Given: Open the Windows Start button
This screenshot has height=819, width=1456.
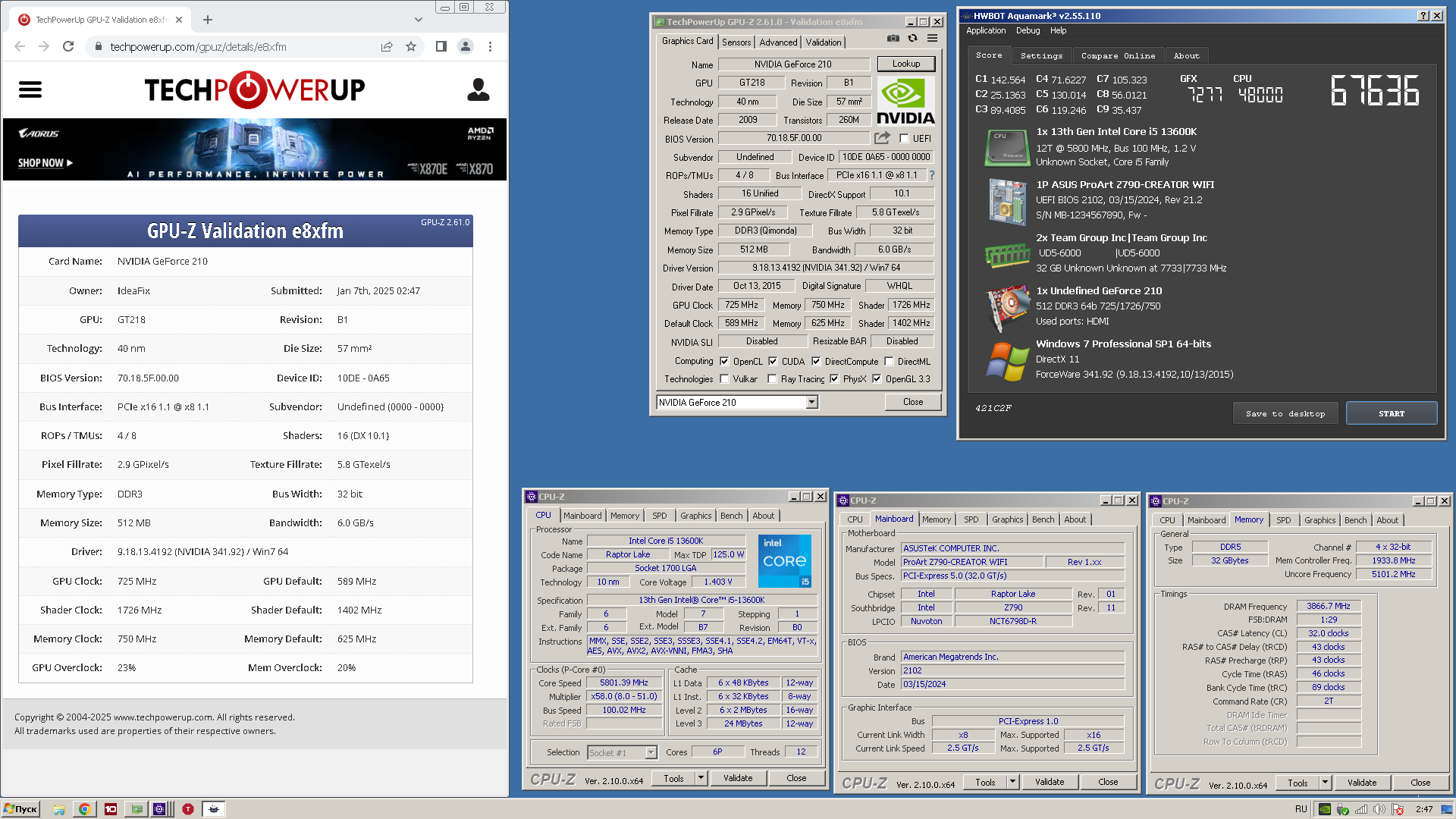Looking at the screenshot, I should click(20, 809).
